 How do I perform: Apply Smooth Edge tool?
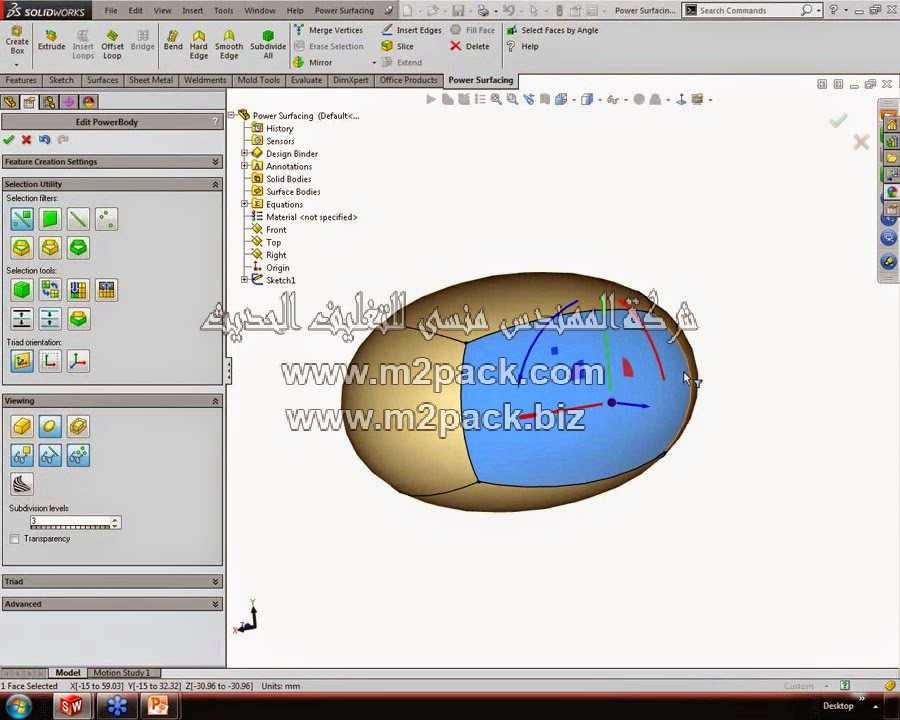click(229, 45)
